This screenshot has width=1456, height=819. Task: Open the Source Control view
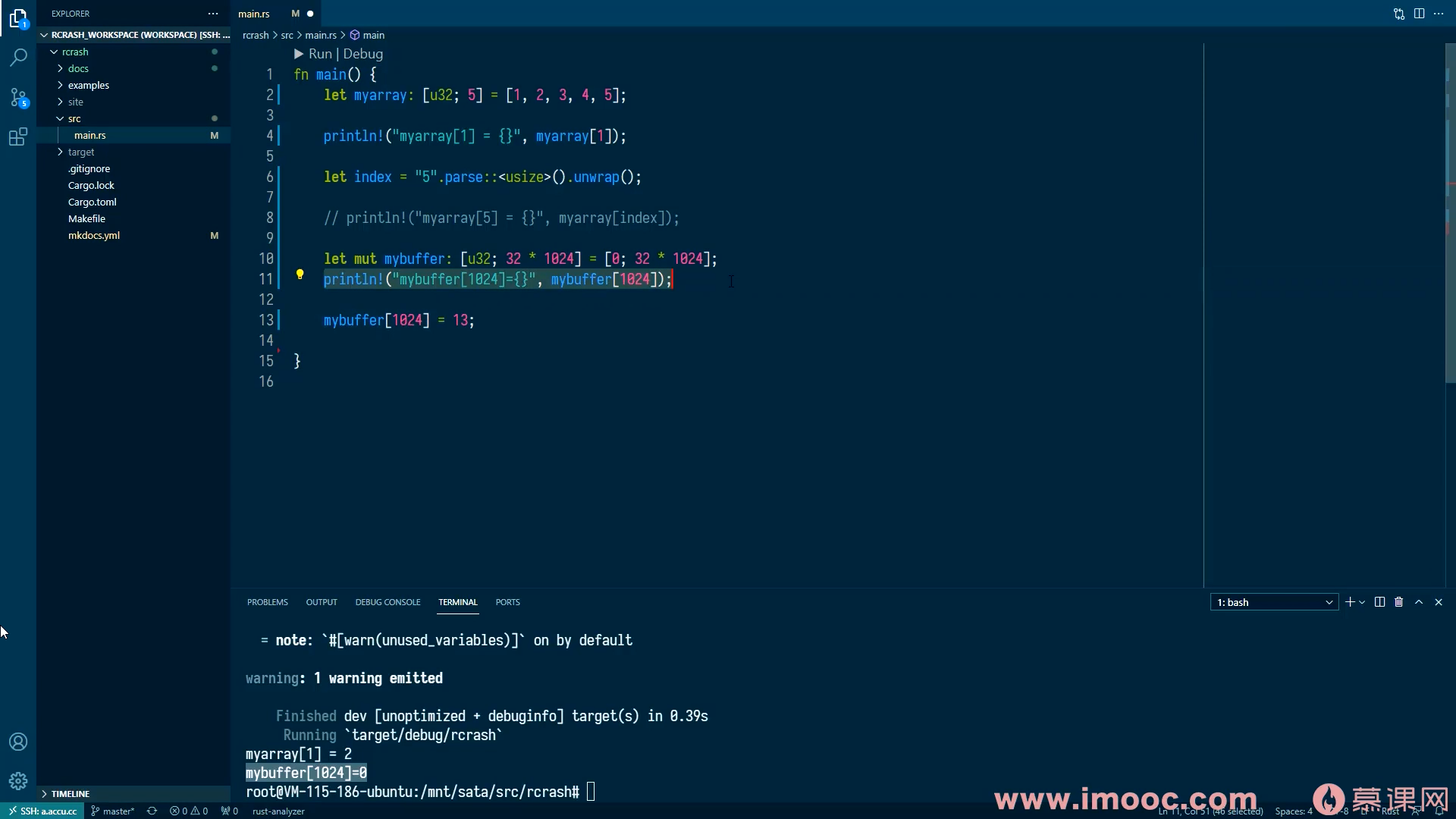[18, 97]
